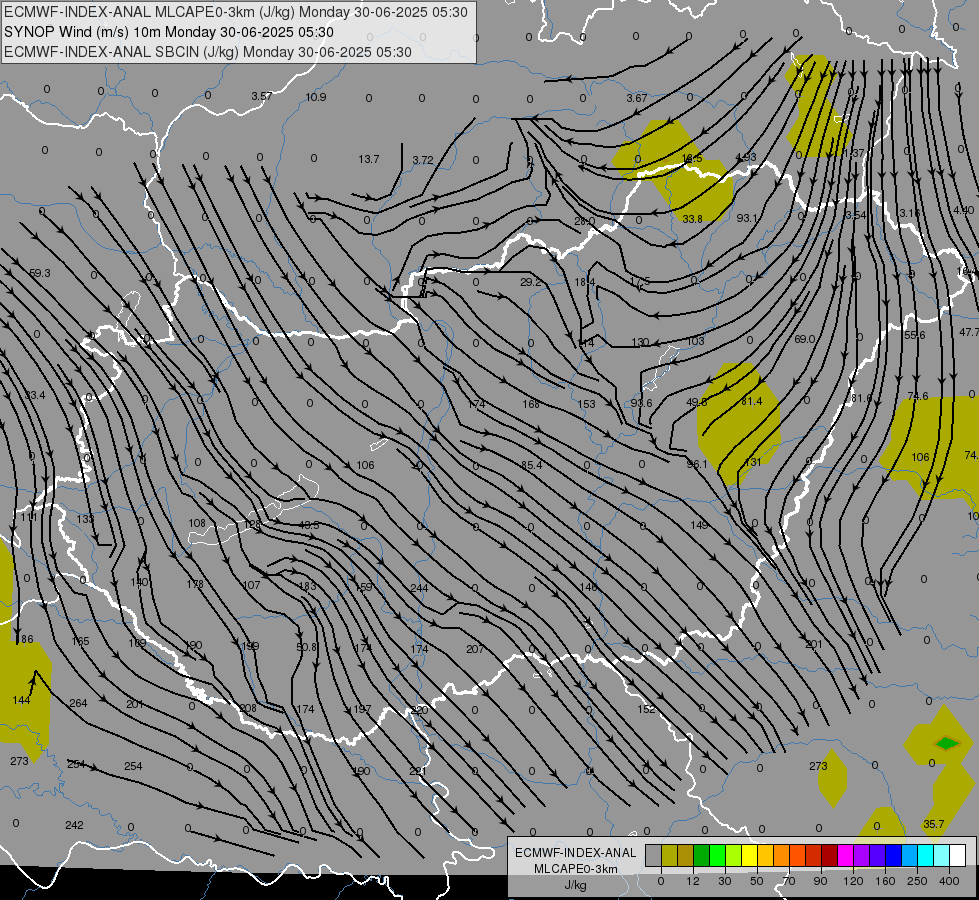Click the bright green legend swatch
Screen dimensions: 979x900
point(717,856)
